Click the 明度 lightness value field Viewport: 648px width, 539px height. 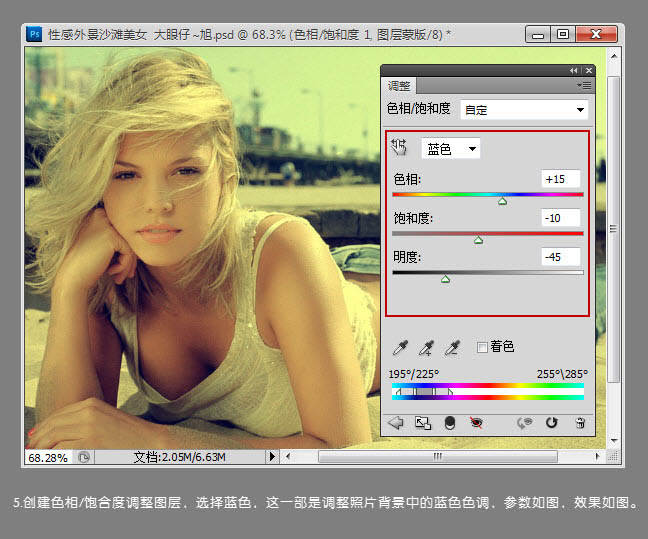[560, 257]
